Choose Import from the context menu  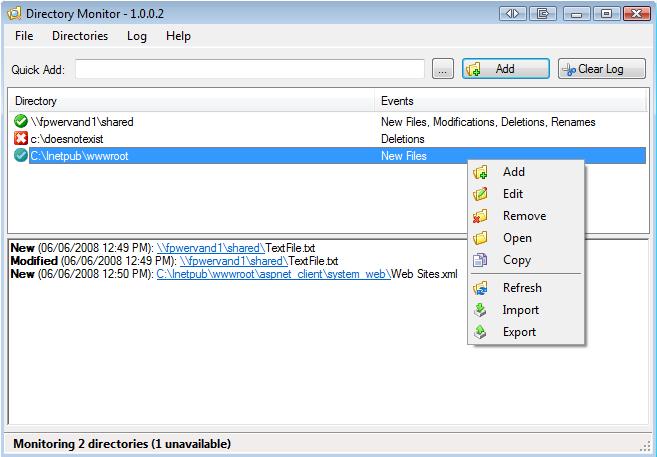pyautogui.click(x=526, y=310)
